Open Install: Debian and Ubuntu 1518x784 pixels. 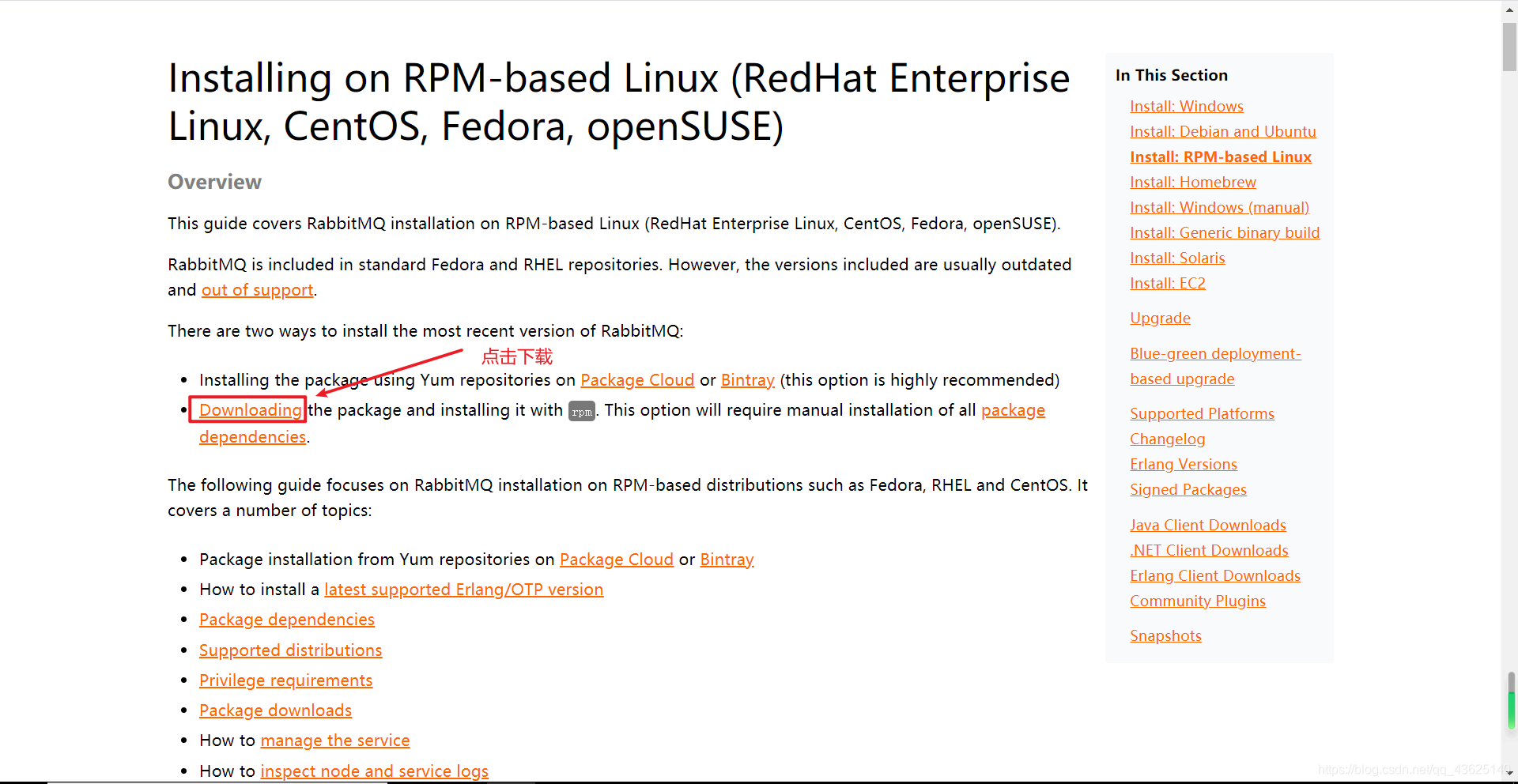pyautogui.click(x=1223, y=131)
